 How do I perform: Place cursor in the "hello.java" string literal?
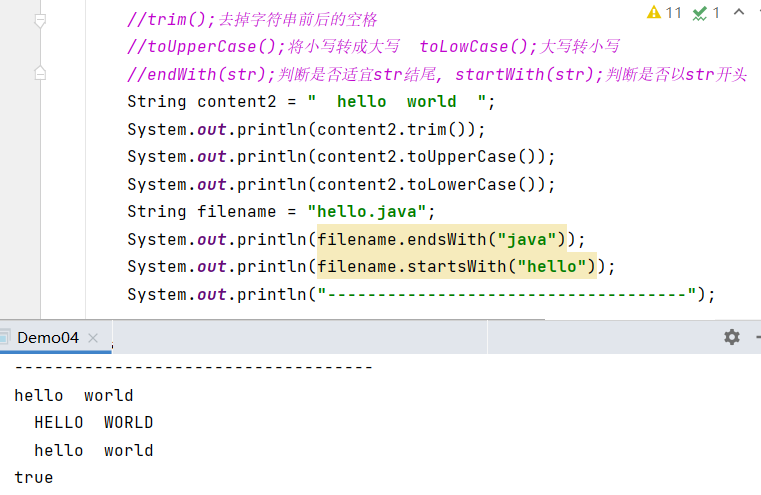click(x=372, y=212)
